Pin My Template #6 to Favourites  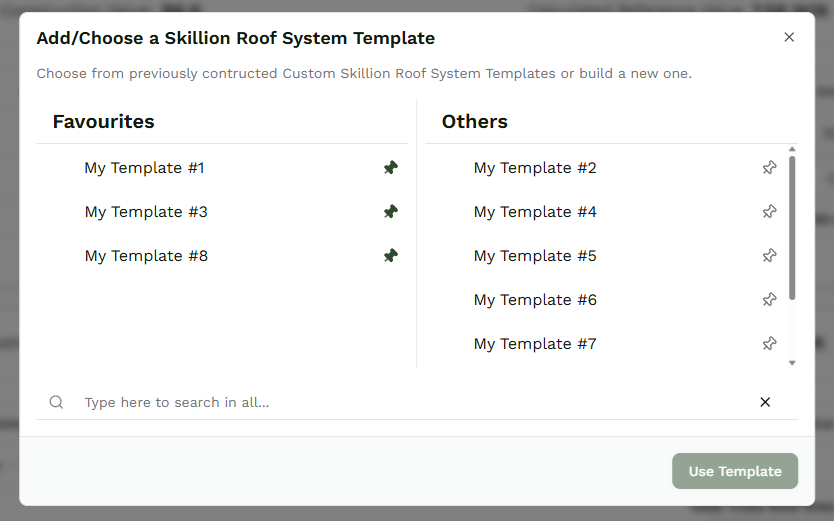pyautogui.click(x=769, y=300)
